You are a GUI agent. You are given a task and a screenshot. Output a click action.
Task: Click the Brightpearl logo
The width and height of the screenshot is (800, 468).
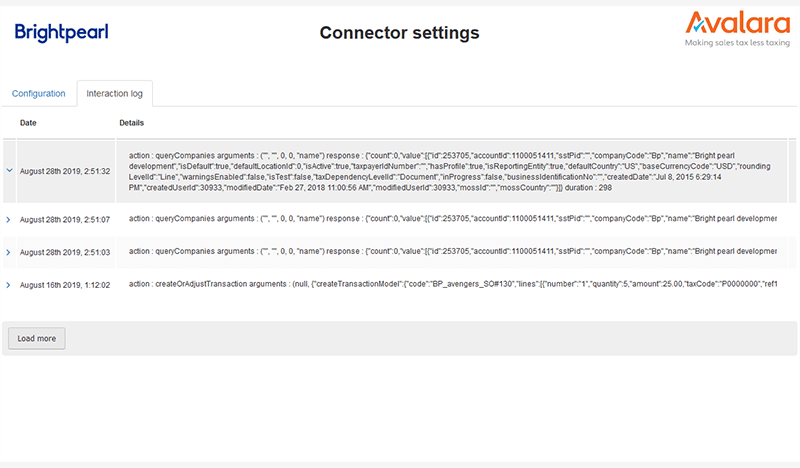[62, 33]
